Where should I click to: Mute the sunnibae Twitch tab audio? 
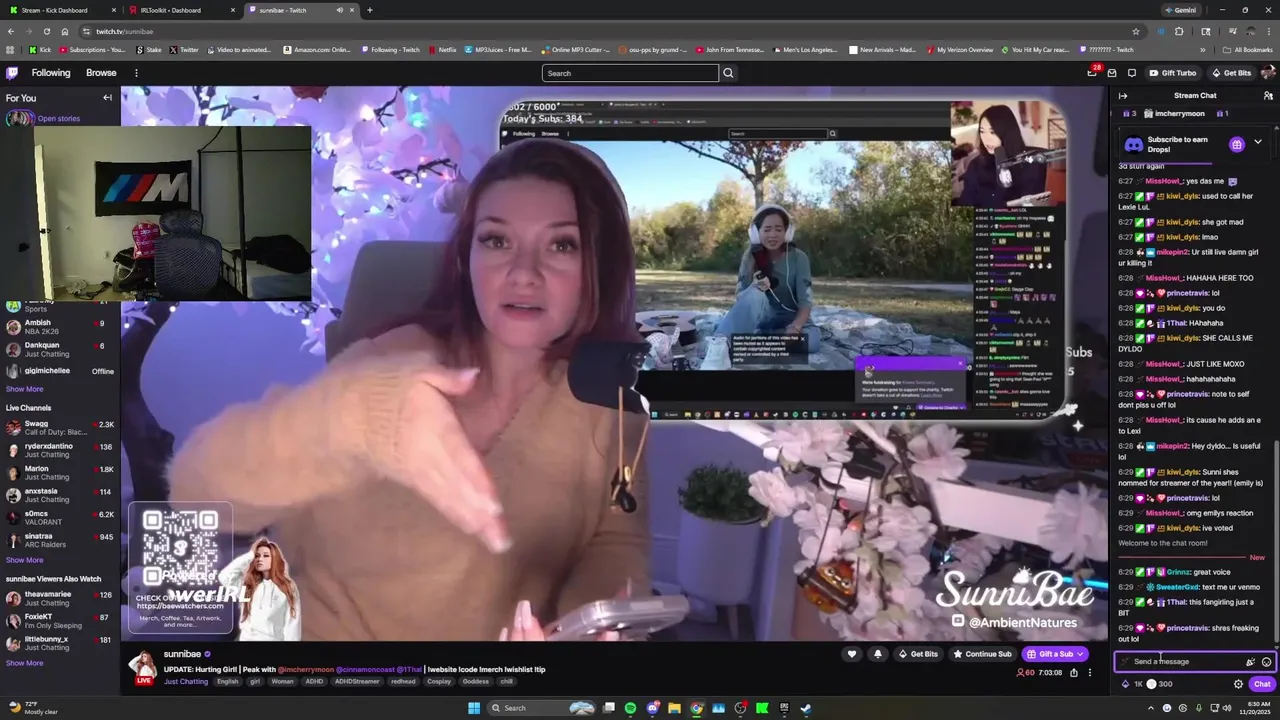point(339,10)
